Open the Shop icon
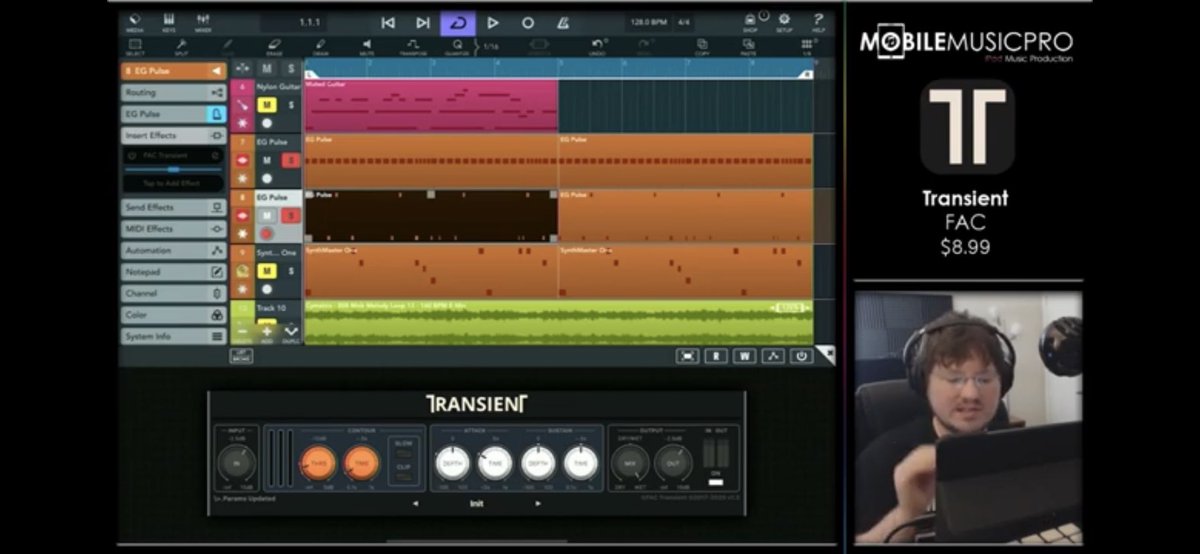This screenshot has width=1200, height=554. 750,22
